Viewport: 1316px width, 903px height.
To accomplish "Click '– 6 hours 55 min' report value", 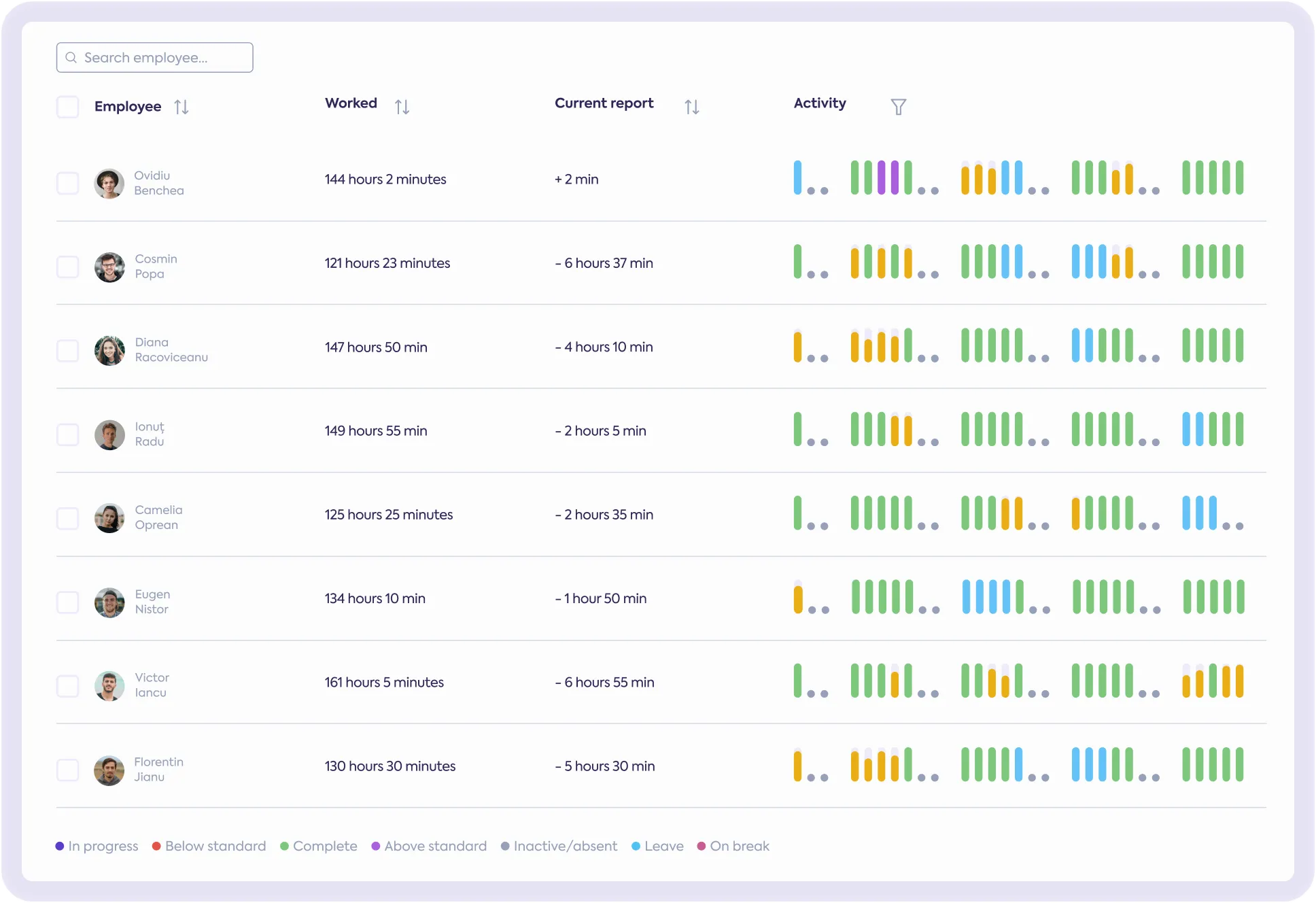I will (x=604, y=682).
